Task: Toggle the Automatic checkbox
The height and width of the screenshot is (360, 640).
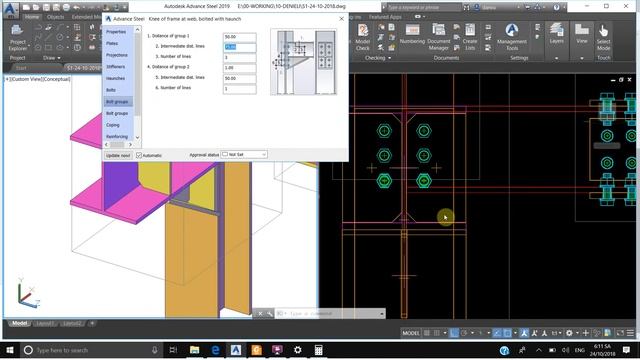Action: point(139,155)
